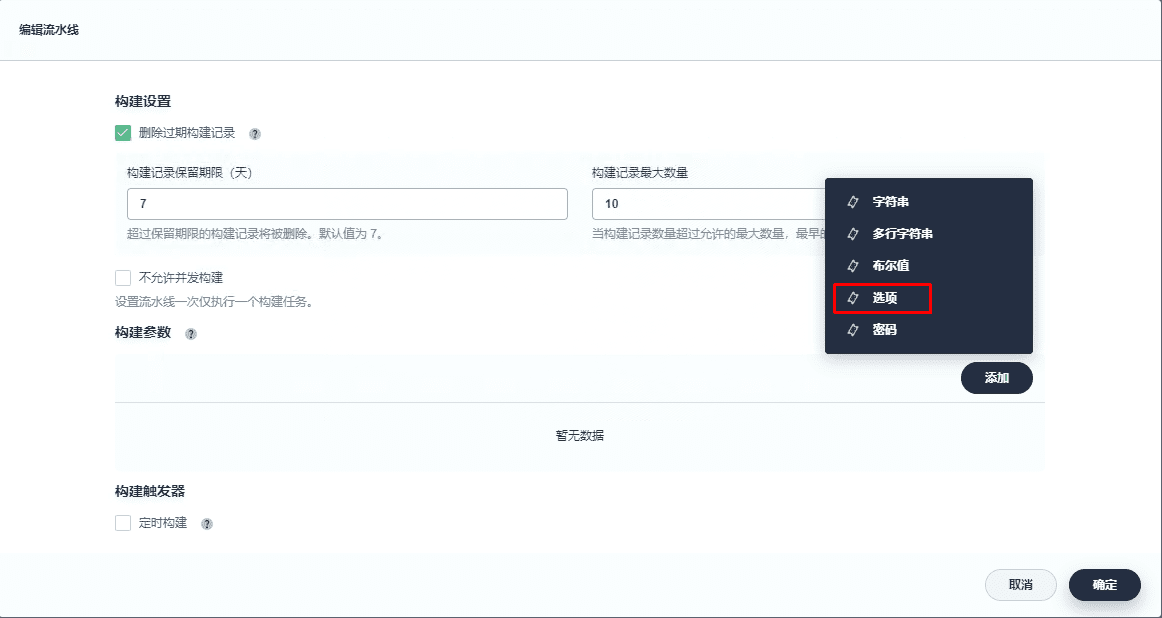This screenshot has height=618, width=1162.
Task: Choose 字符串 parameter type
Action: point(929,202)
